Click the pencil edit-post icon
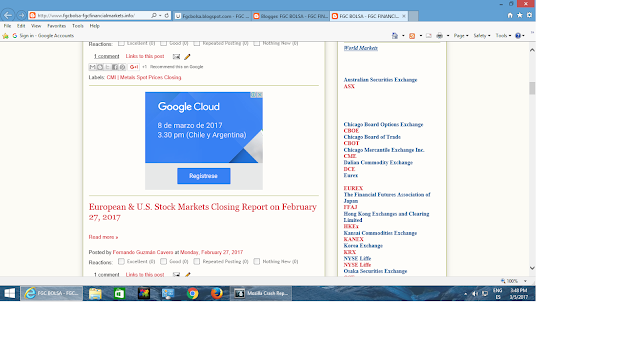Viewport: 640px width, 360px height. pyautogui.click(x=187, y=57)
